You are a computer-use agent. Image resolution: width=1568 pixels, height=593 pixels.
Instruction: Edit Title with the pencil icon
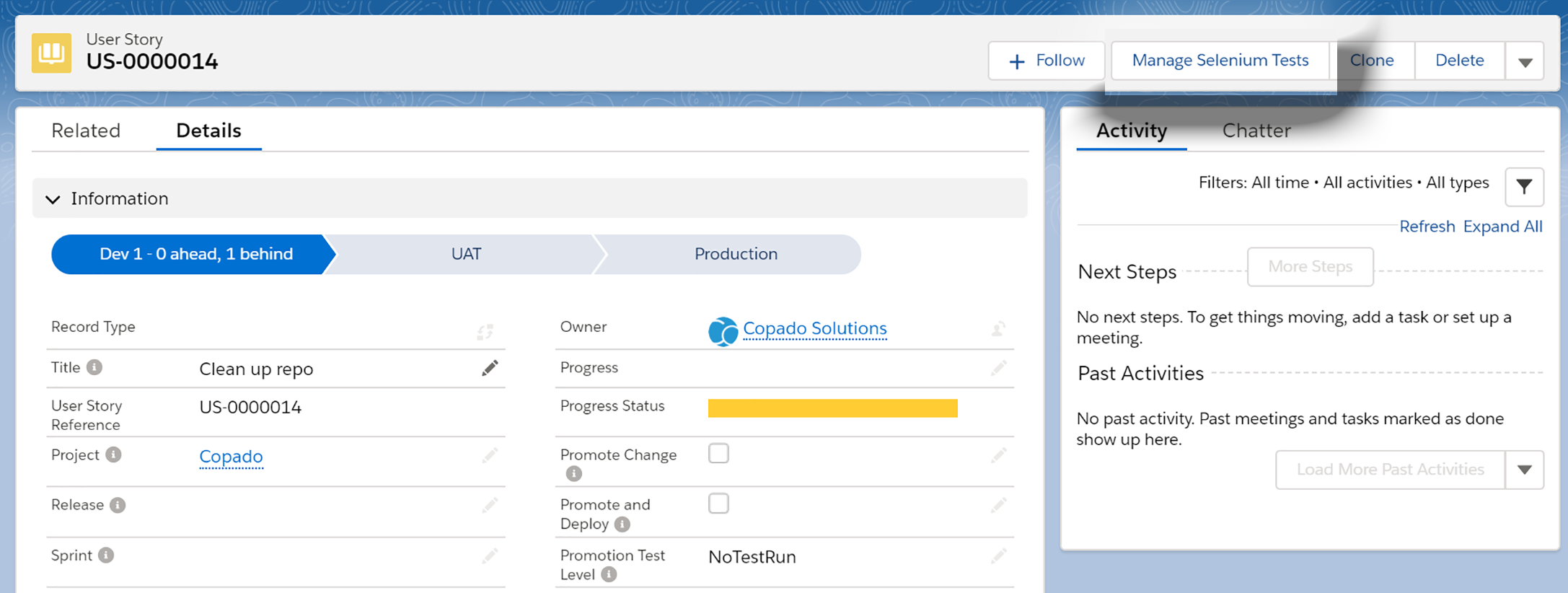(x=490, y=369)
